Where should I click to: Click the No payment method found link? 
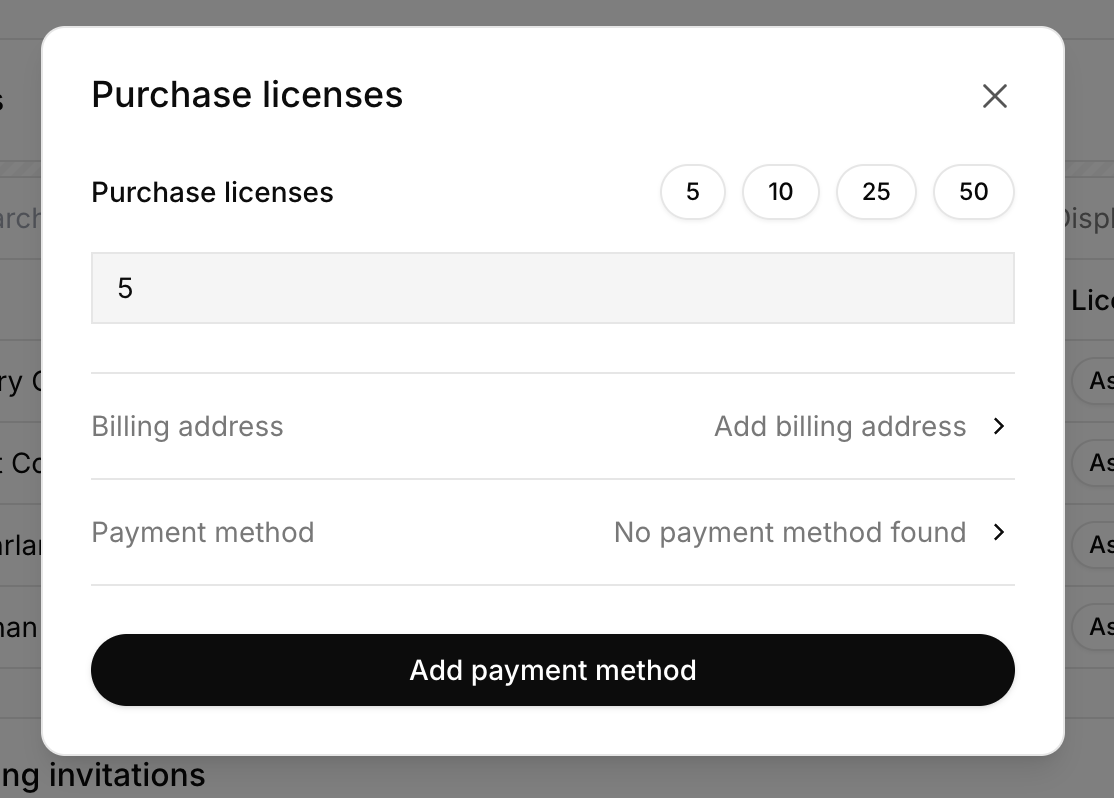(x=789, y=532)
